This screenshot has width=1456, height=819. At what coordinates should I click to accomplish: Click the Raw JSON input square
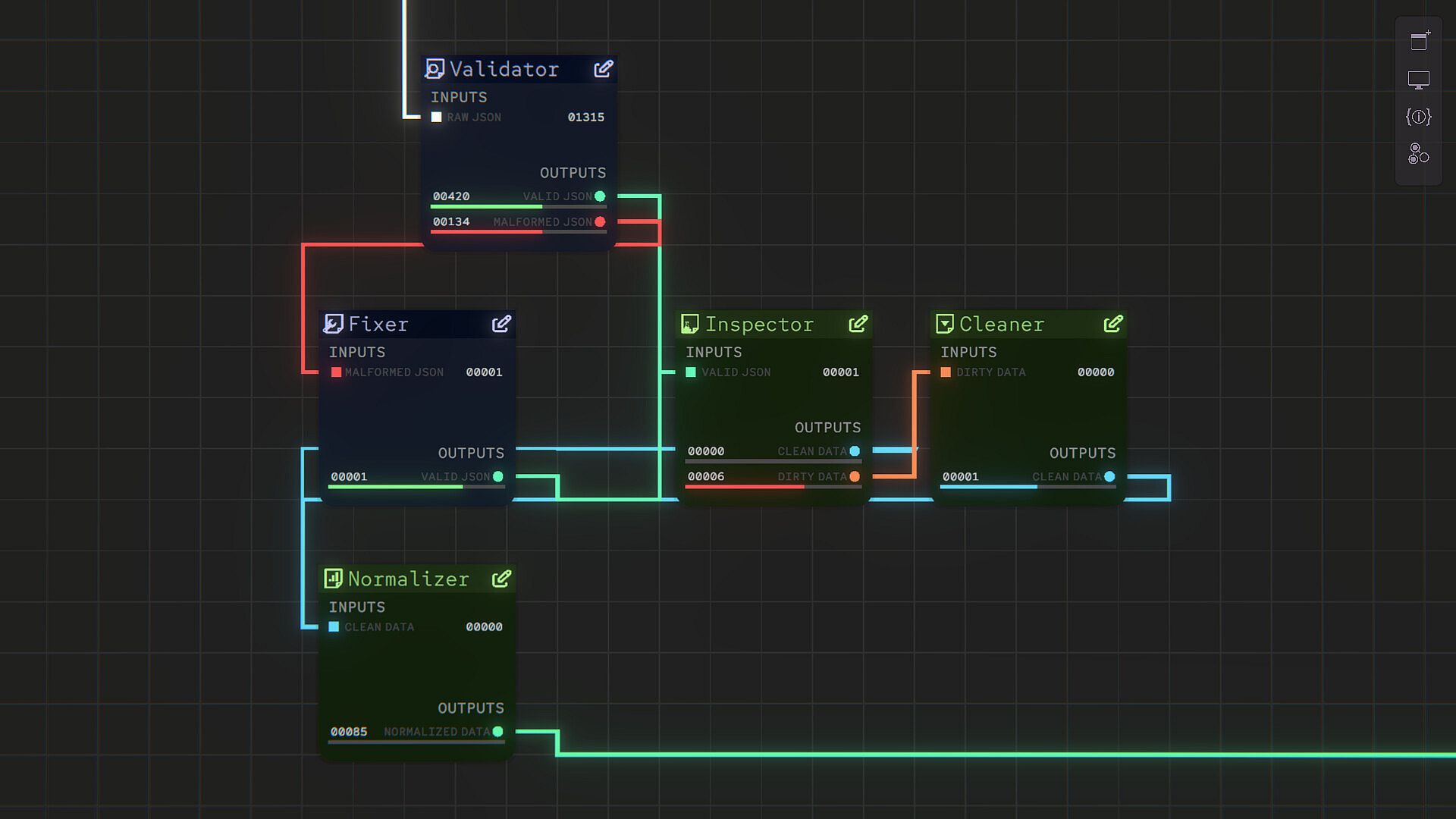436,118
